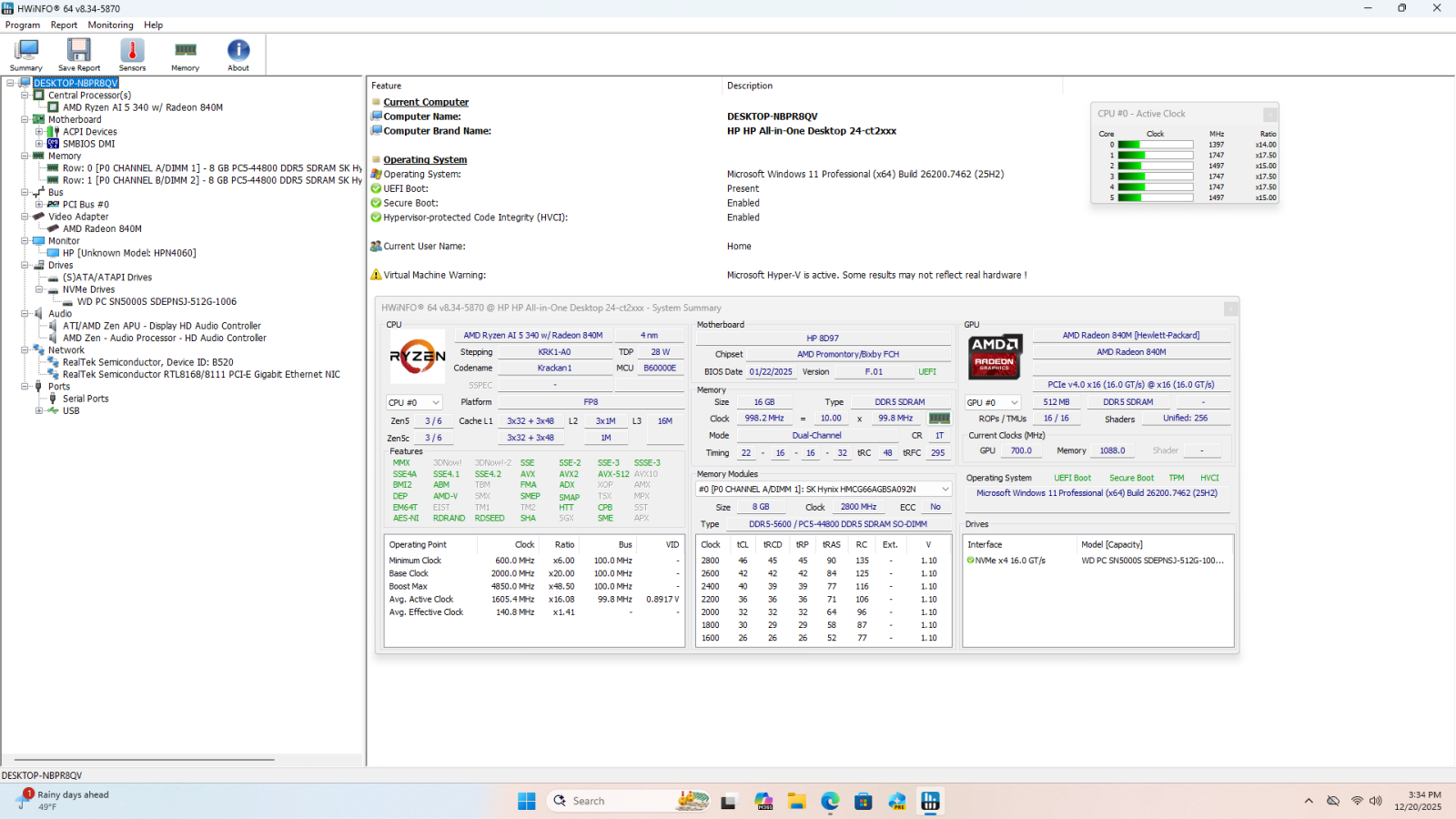The height and width of the screenshot is (819, 1456).
Task: Open the GPU #0 selector dropdown
Action: click(x=993, y=402)
